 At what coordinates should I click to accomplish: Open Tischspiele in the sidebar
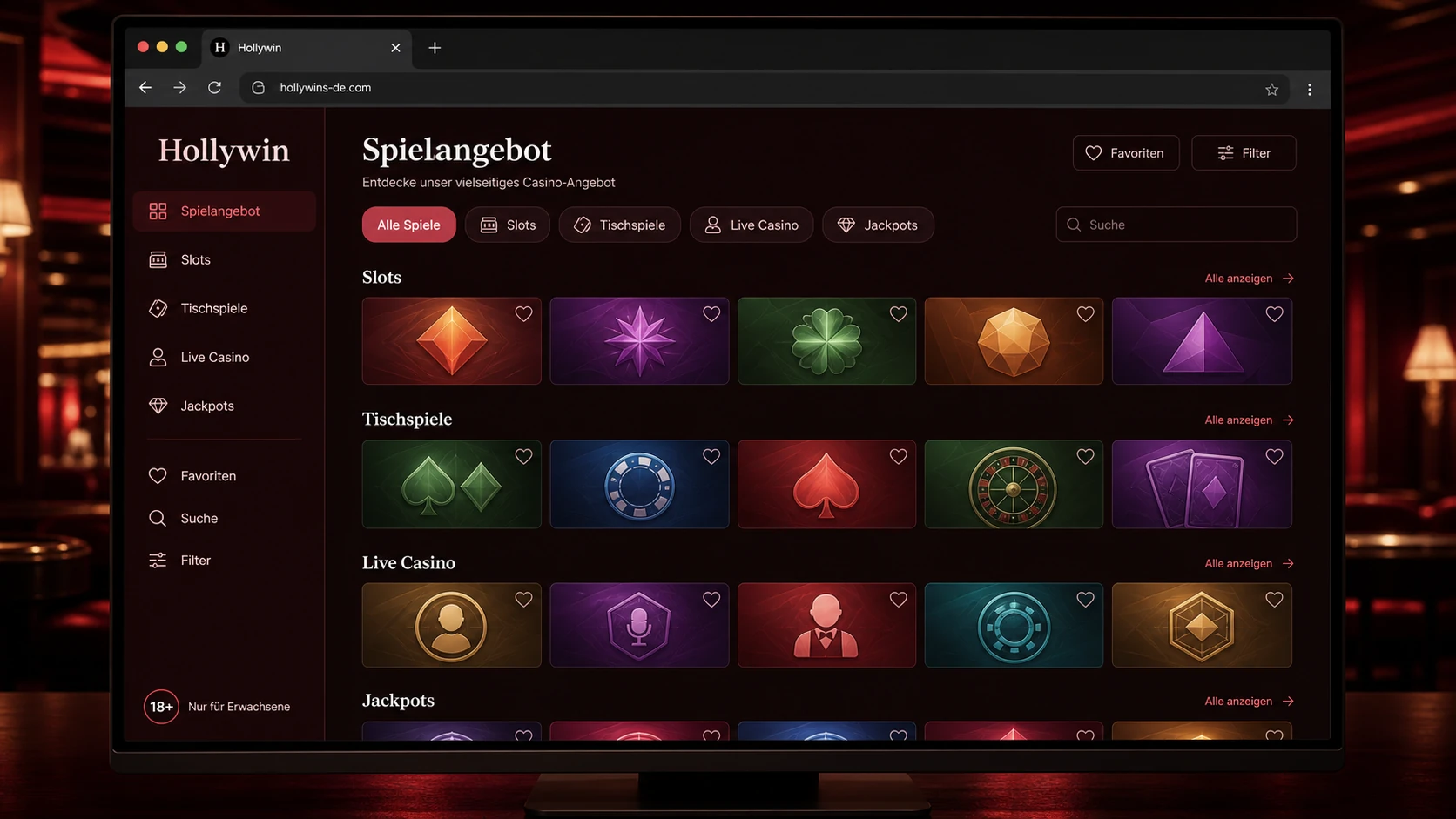click(224, 308)
